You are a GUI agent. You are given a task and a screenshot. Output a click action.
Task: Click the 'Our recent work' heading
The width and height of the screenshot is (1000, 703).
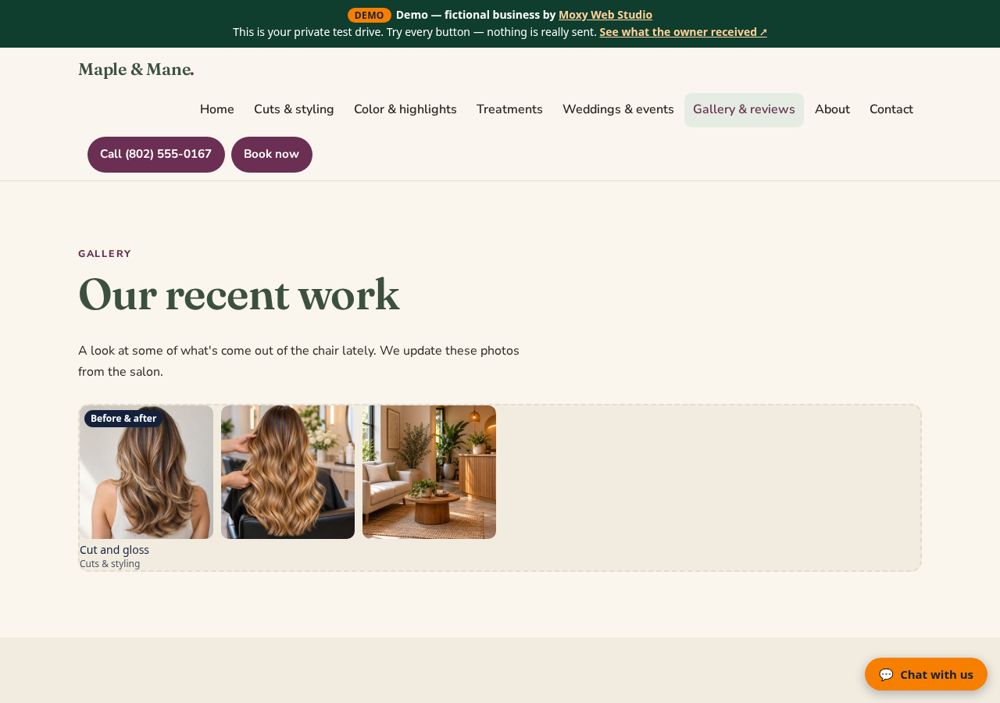point(239,295)
